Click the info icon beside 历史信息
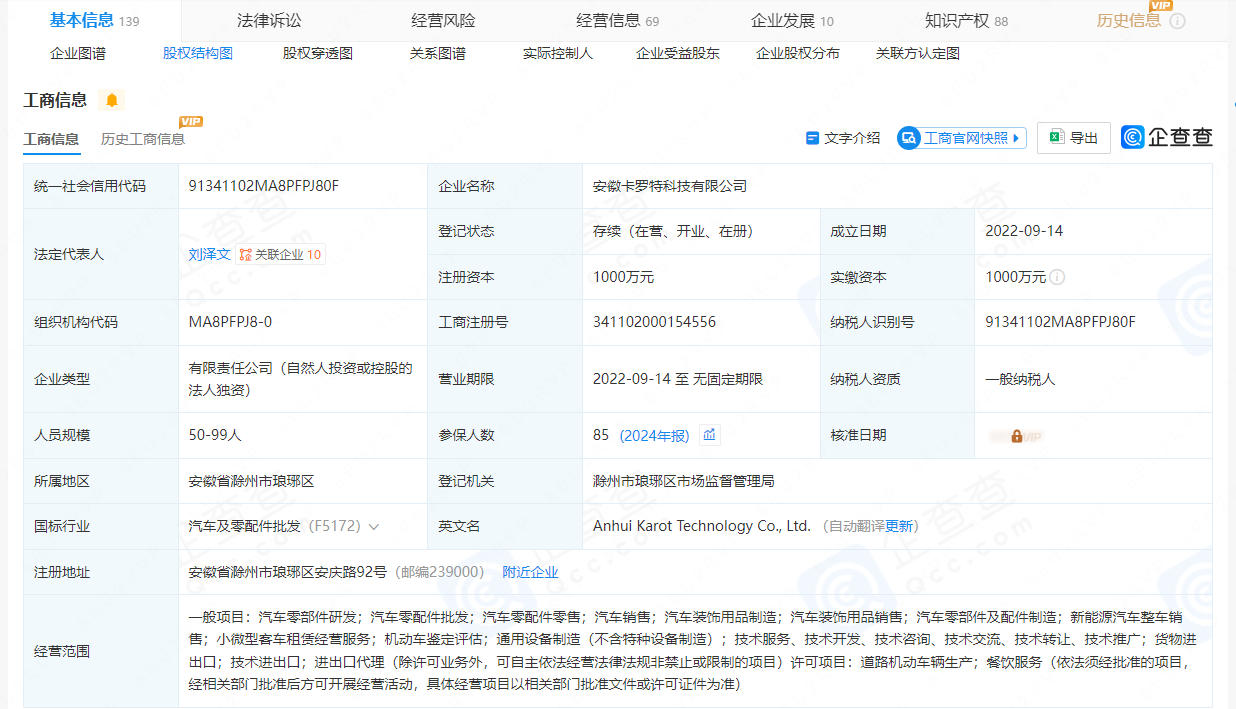The width and height of the screenshot is (1236, 709). pos(1177,21)
